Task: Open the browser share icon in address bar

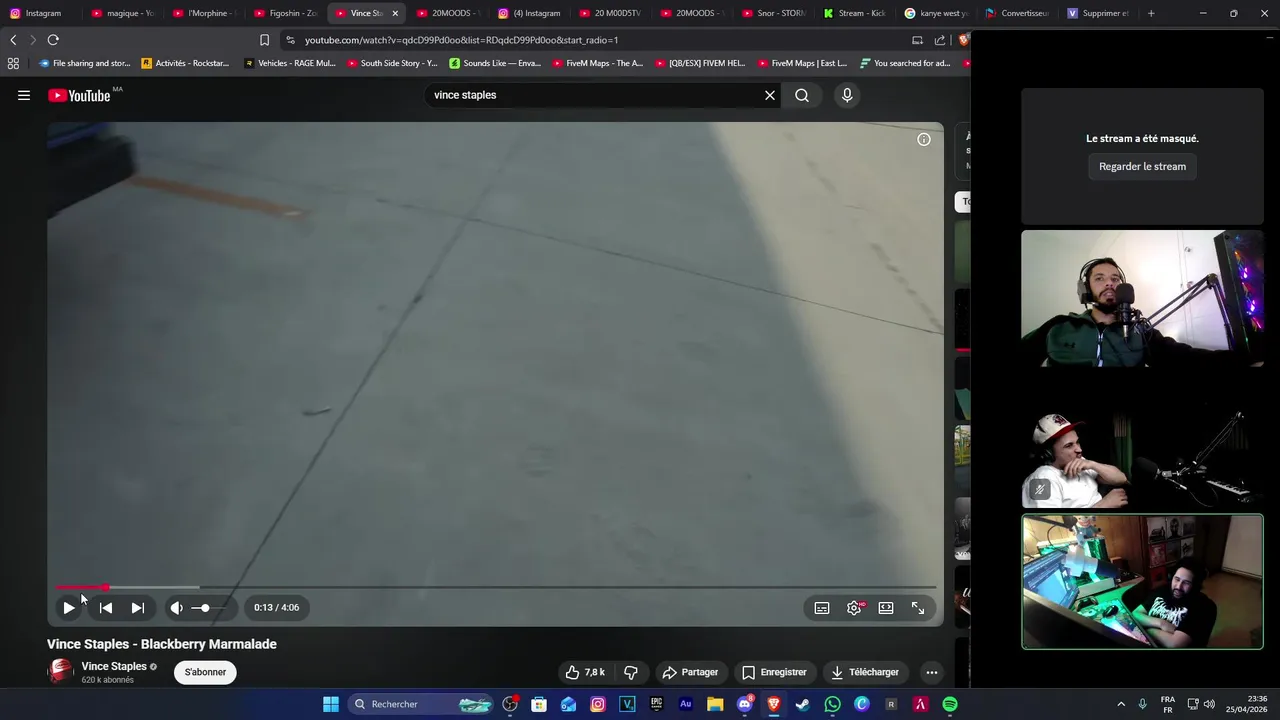Action: click(x=939, y=40)
